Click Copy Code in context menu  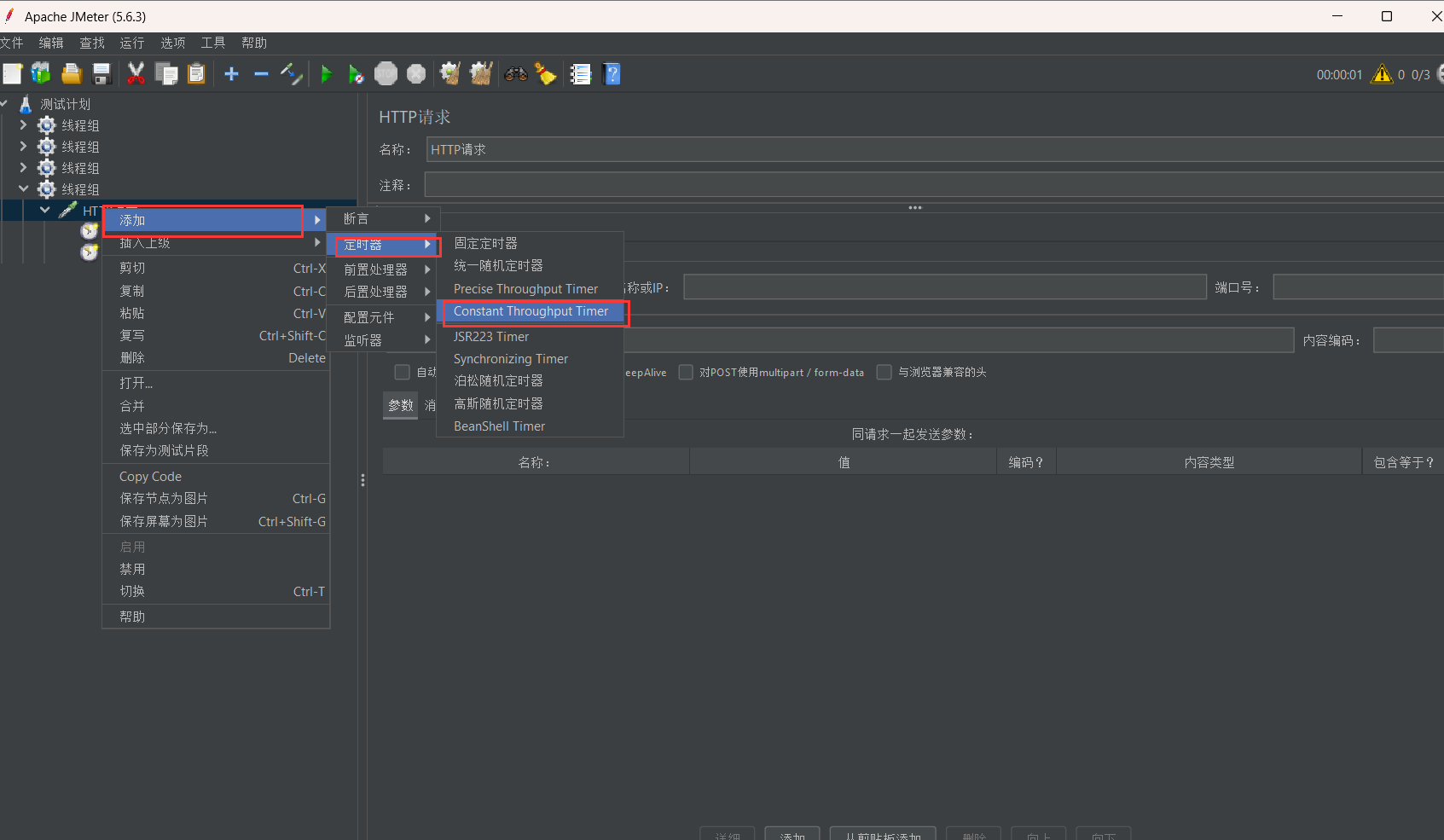pyautogui.click(x=215, y=477)
